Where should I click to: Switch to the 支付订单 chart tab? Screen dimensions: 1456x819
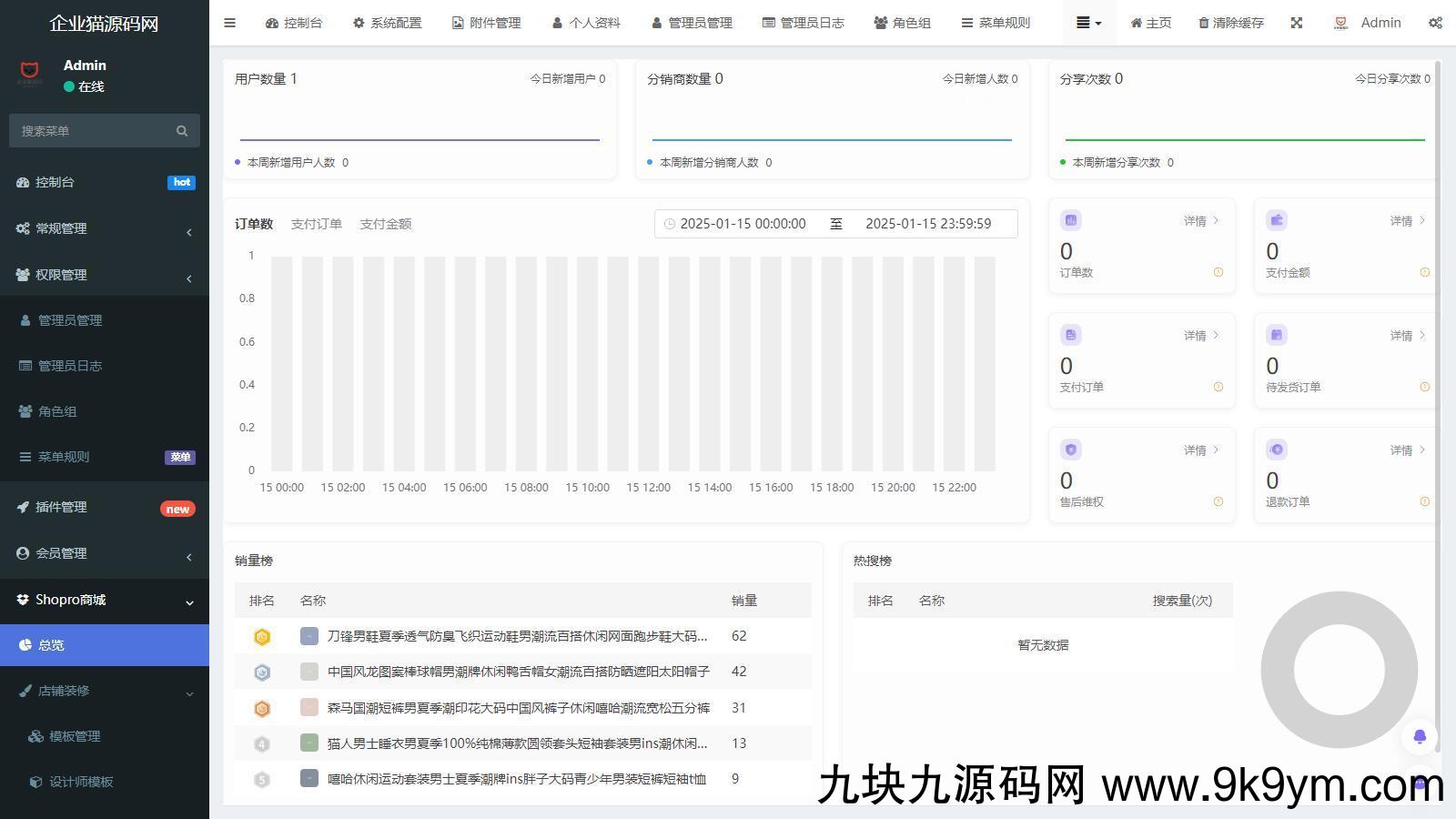point(316,224)
